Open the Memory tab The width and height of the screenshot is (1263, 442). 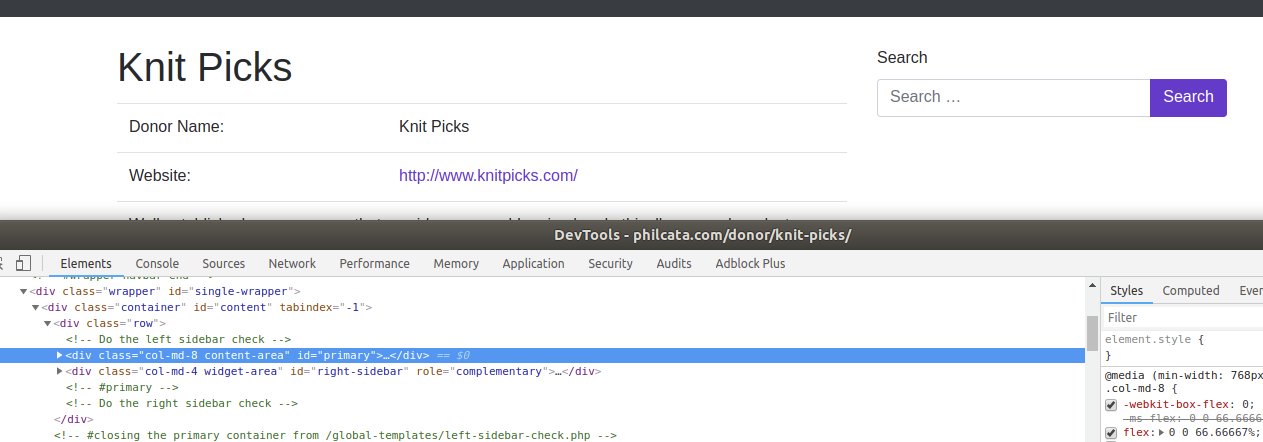pyautogui.click(x=456, y=264)
